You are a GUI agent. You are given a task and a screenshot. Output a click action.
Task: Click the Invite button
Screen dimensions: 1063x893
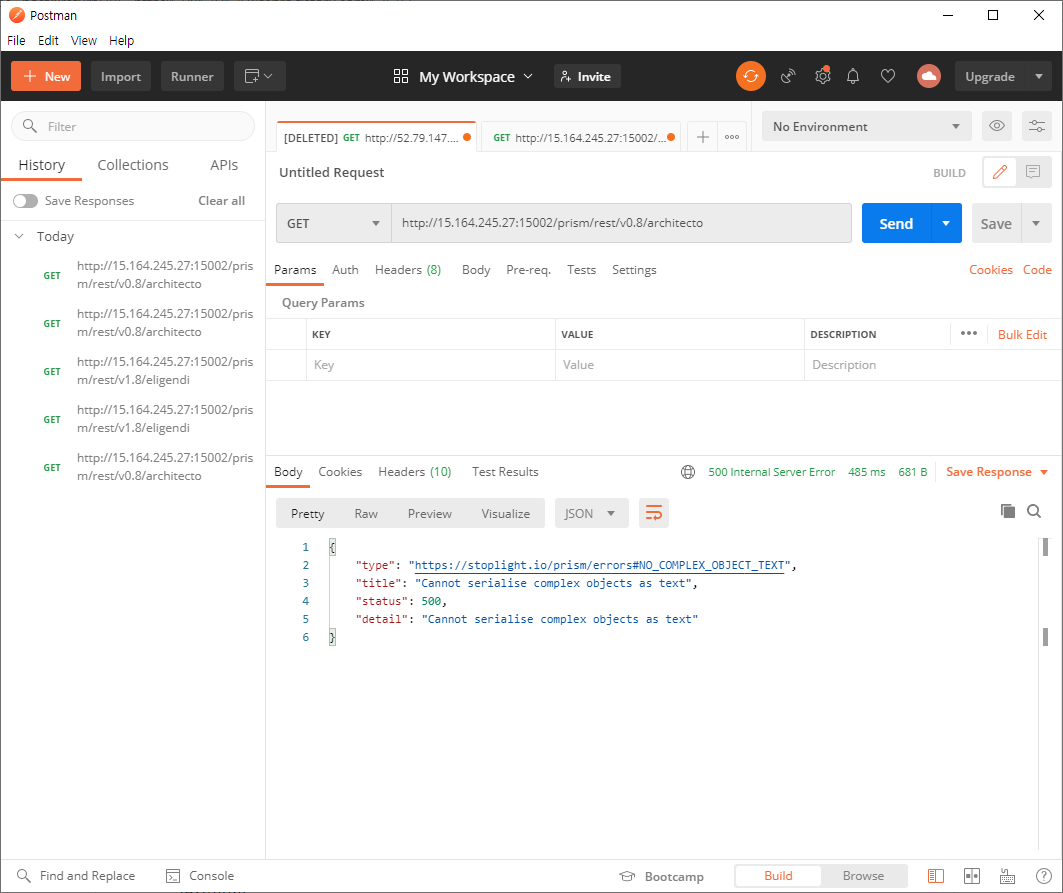[586, 77]
